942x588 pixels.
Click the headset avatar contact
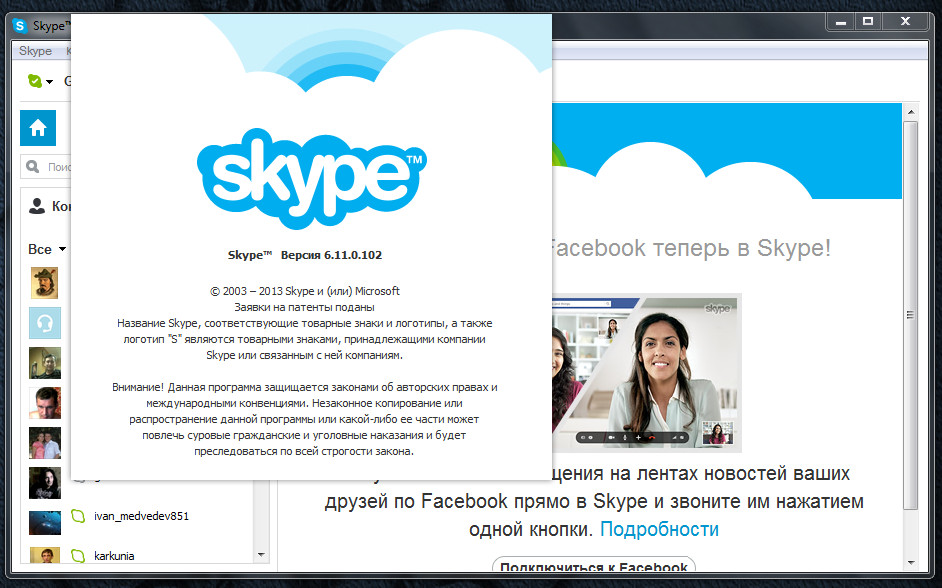coord(44,323)
